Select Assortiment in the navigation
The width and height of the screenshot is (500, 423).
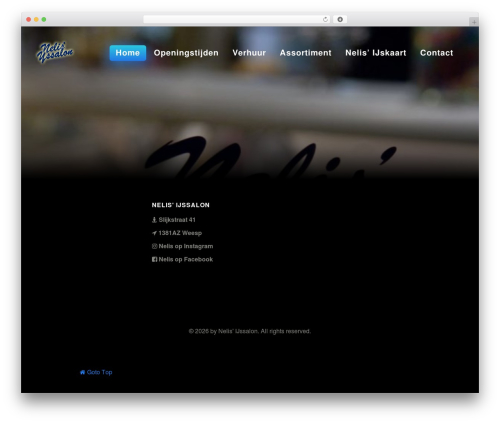(305, 53)
